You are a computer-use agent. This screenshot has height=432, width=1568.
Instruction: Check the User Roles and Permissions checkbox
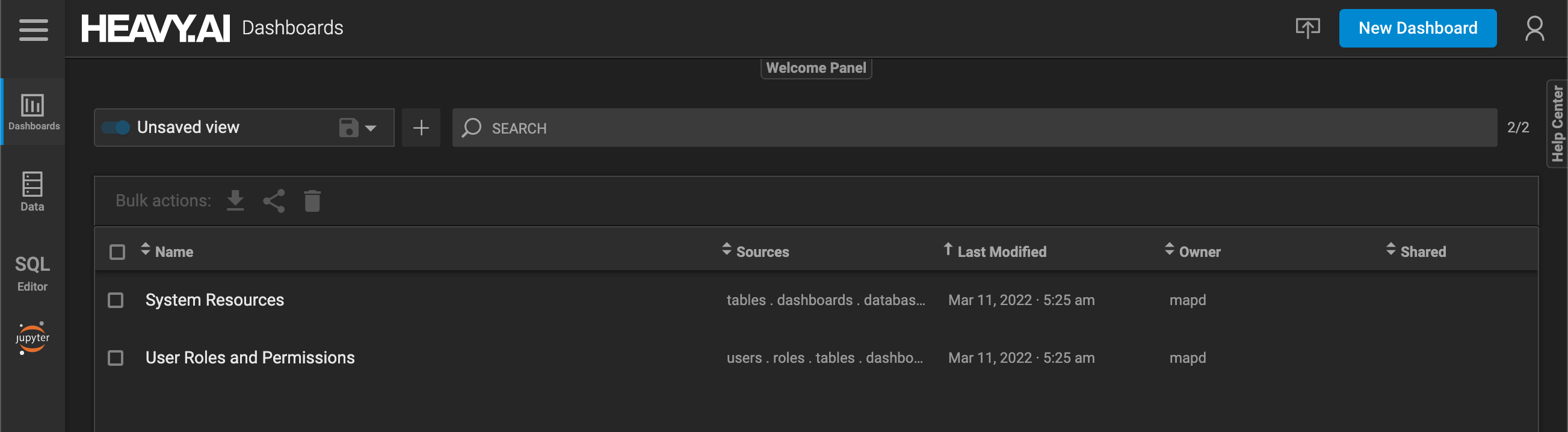(x=116, y=358)
